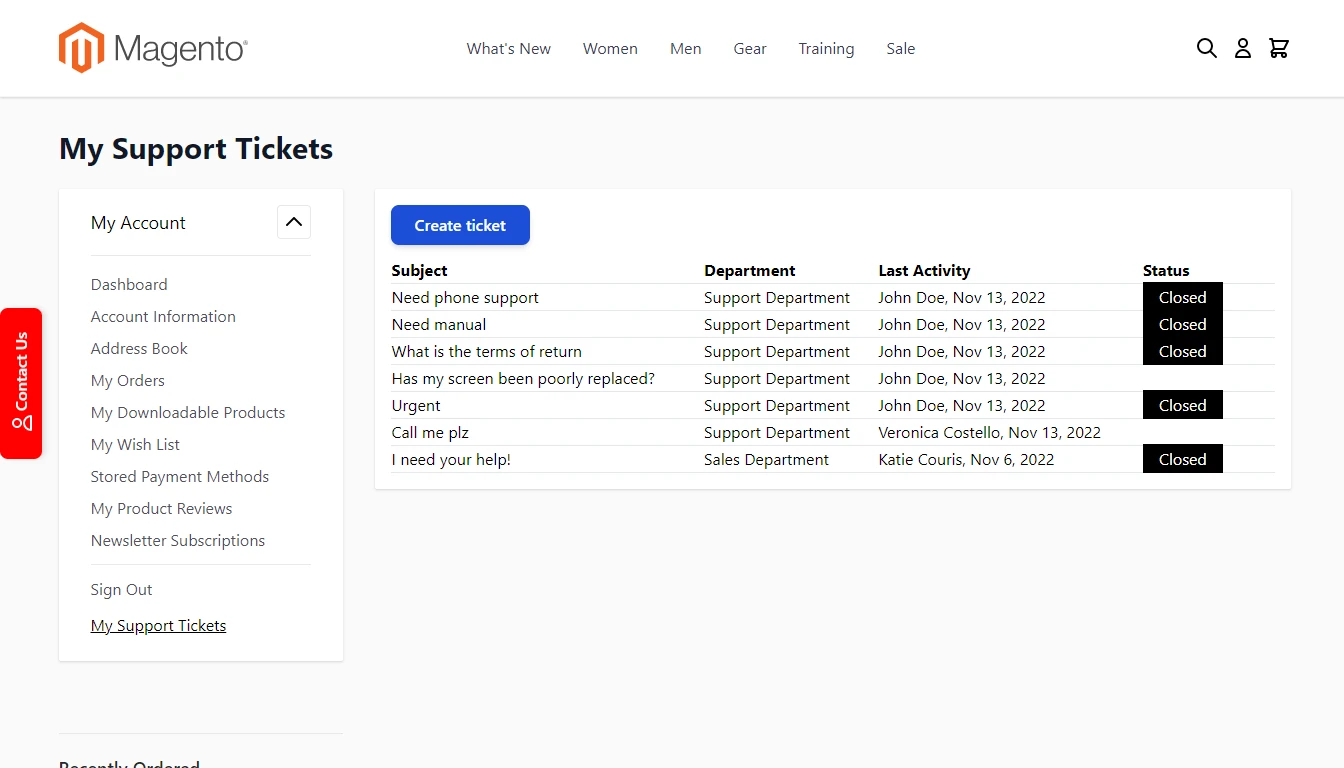Open the Gear menu
This screenshot has width=1344, height=768.
coord(750,48)
